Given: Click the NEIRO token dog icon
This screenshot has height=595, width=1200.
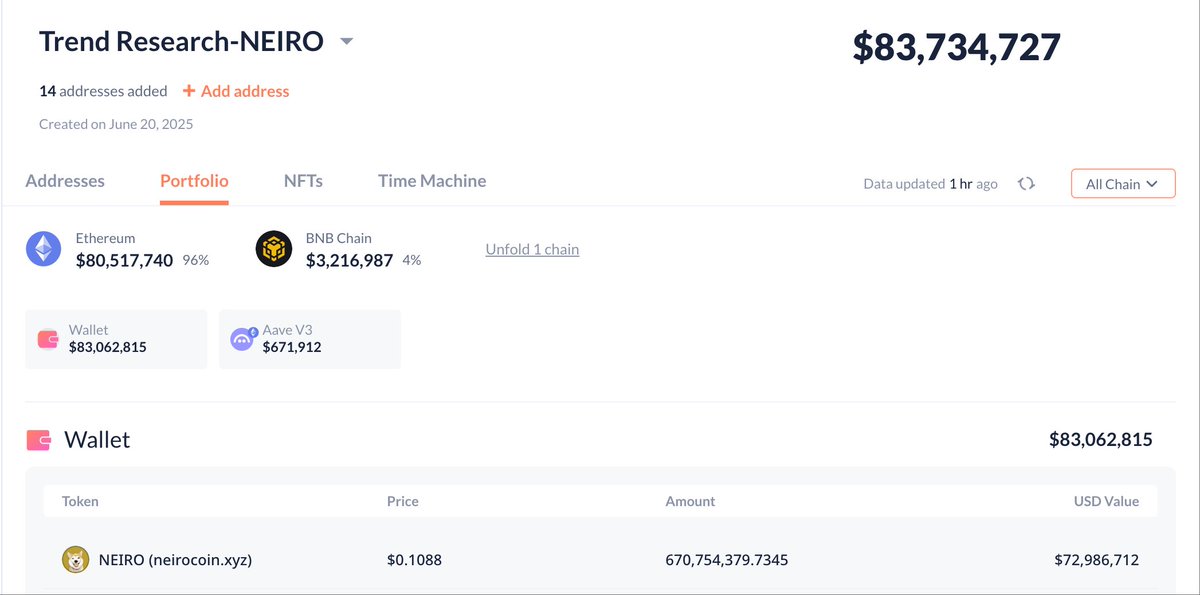Looking at the screenshot, I should 75,560.
